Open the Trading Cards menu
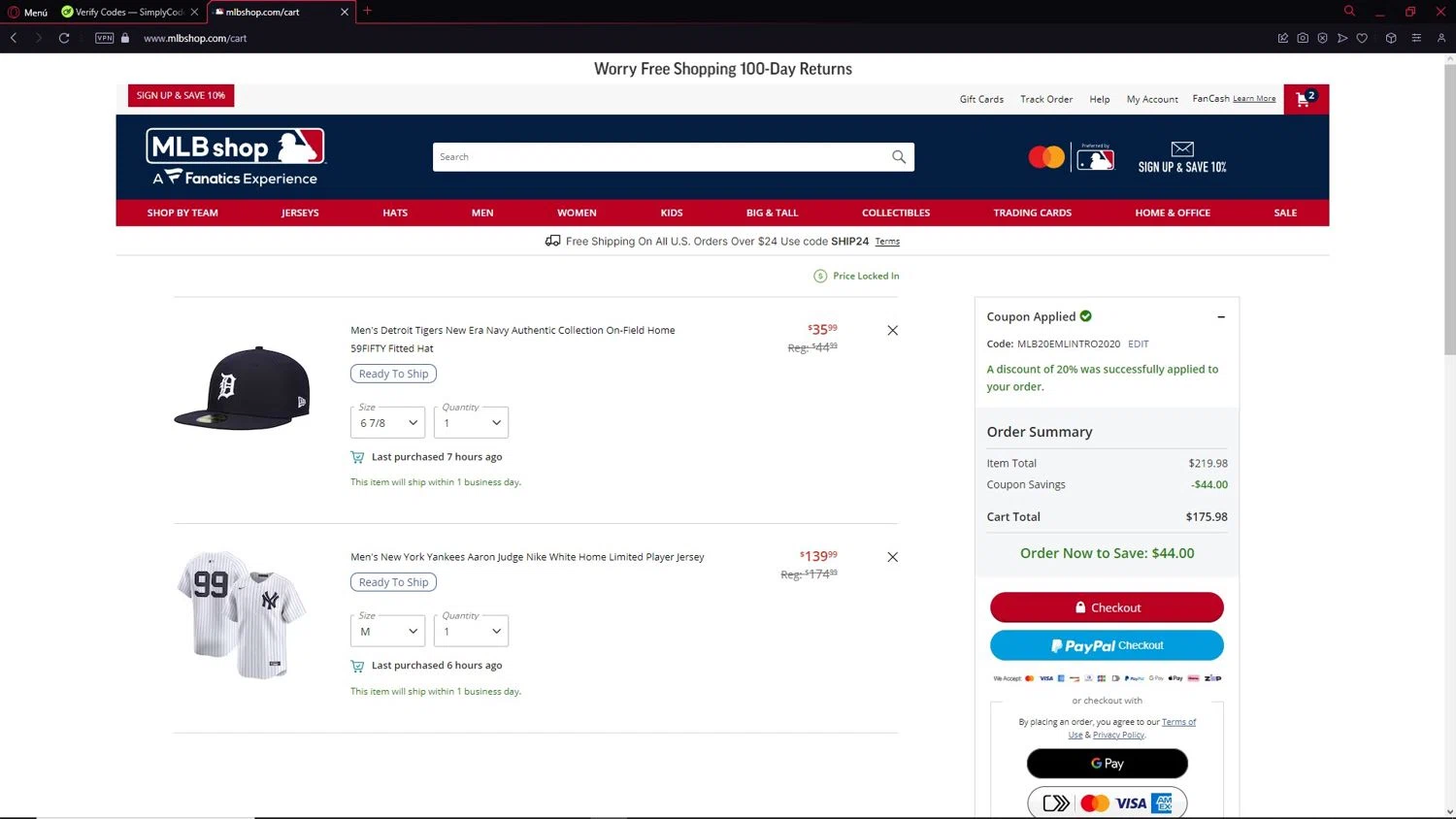 coord(1032,213)
